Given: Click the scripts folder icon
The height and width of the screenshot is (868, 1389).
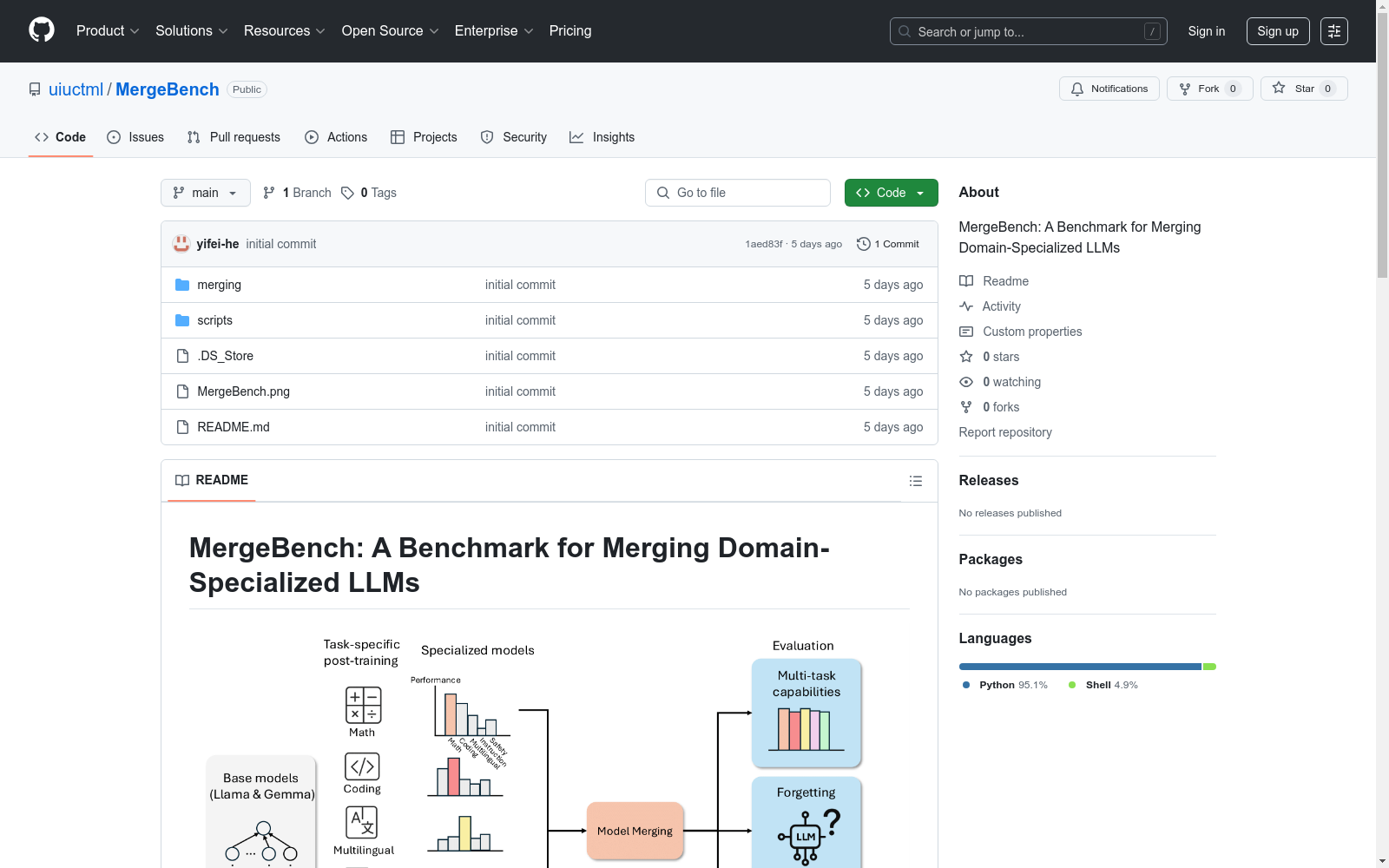Looking at the screenshot, I should point(182,320).
